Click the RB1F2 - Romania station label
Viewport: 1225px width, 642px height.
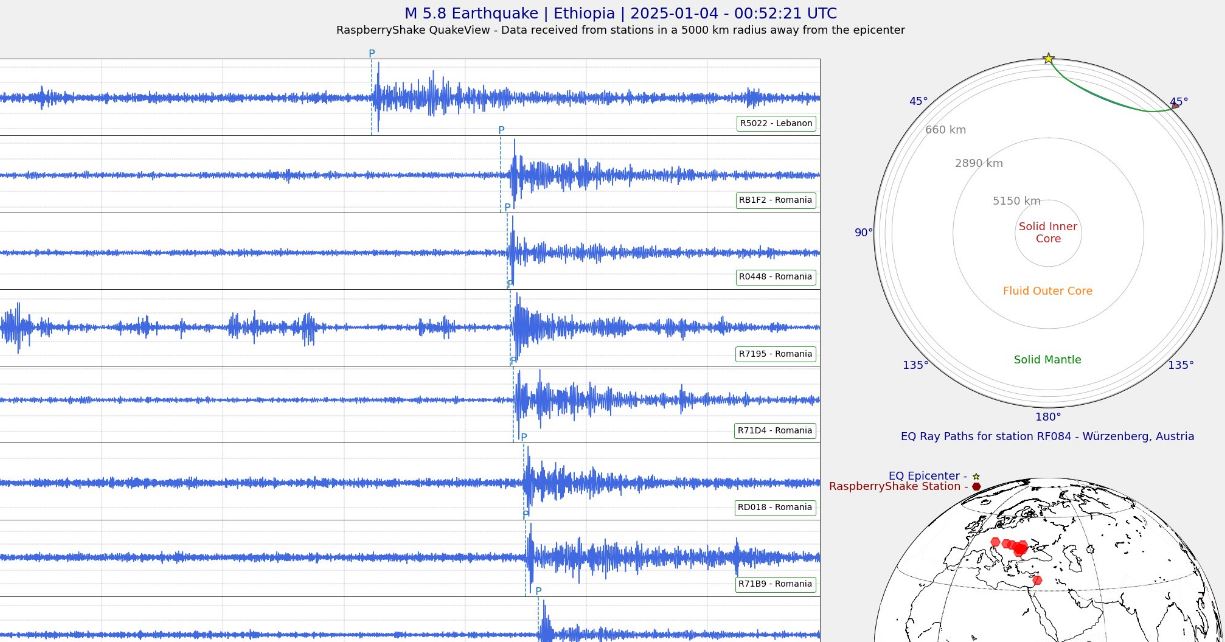pyautogui.click(x=775, y=200)
